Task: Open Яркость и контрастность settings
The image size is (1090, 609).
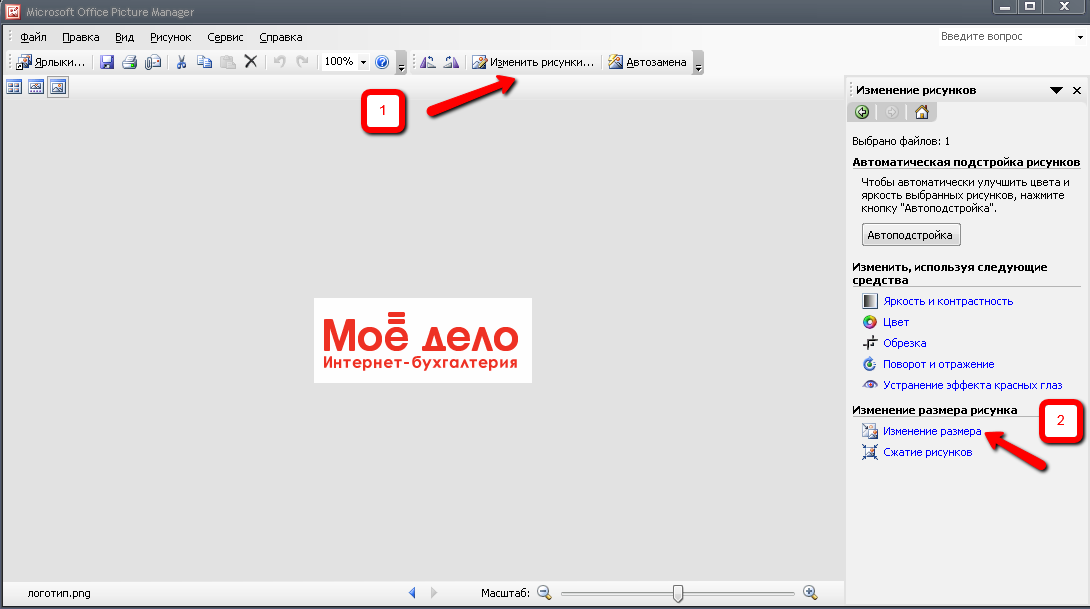Action: click(x=947, y=301)
